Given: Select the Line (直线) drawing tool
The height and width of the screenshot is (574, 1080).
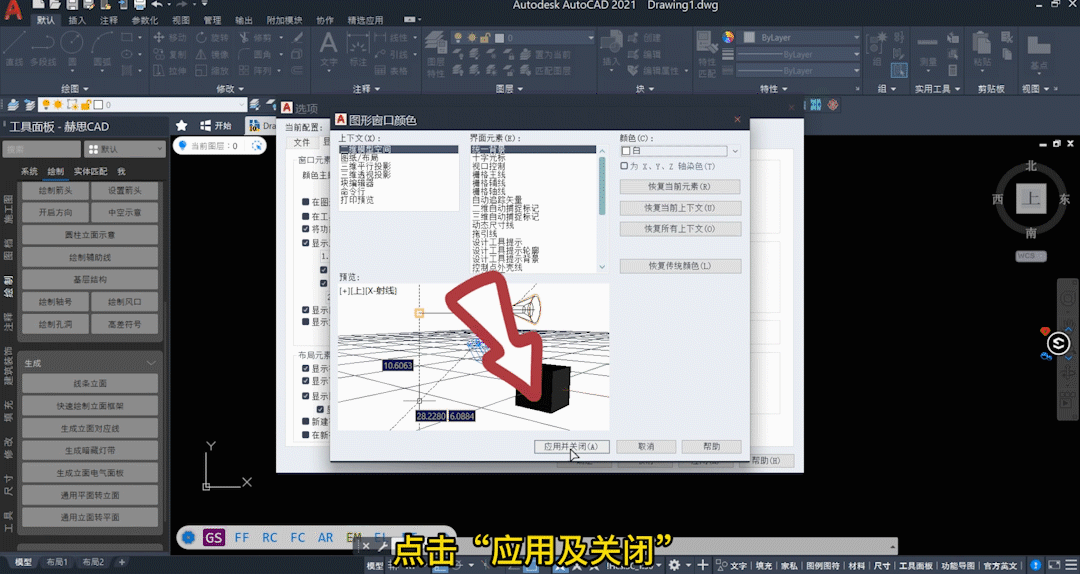Looking at the screenshot, I should pos(14,48).
